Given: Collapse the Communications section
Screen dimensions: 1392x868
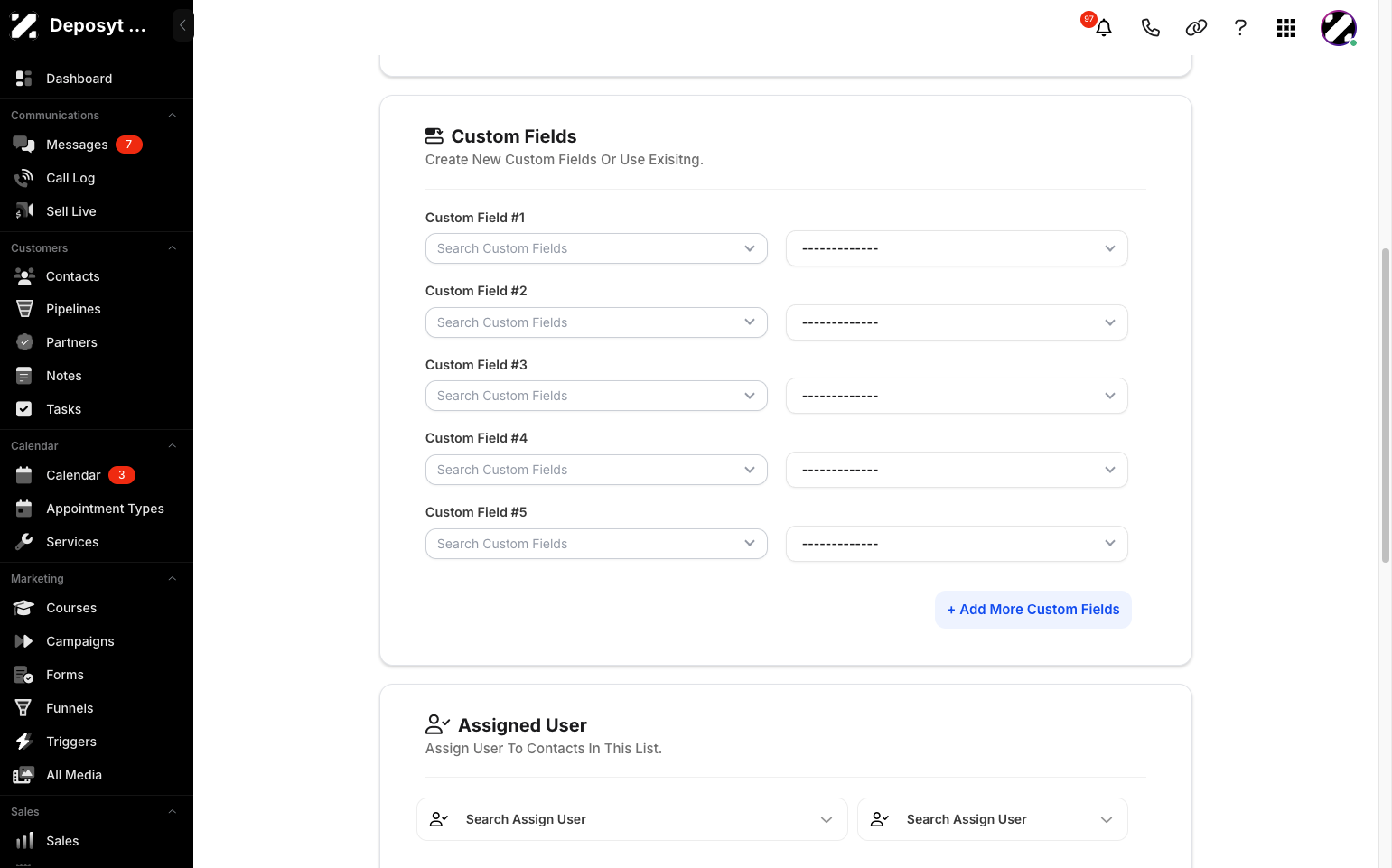Looking at the screenshot, I should point(172,116).
